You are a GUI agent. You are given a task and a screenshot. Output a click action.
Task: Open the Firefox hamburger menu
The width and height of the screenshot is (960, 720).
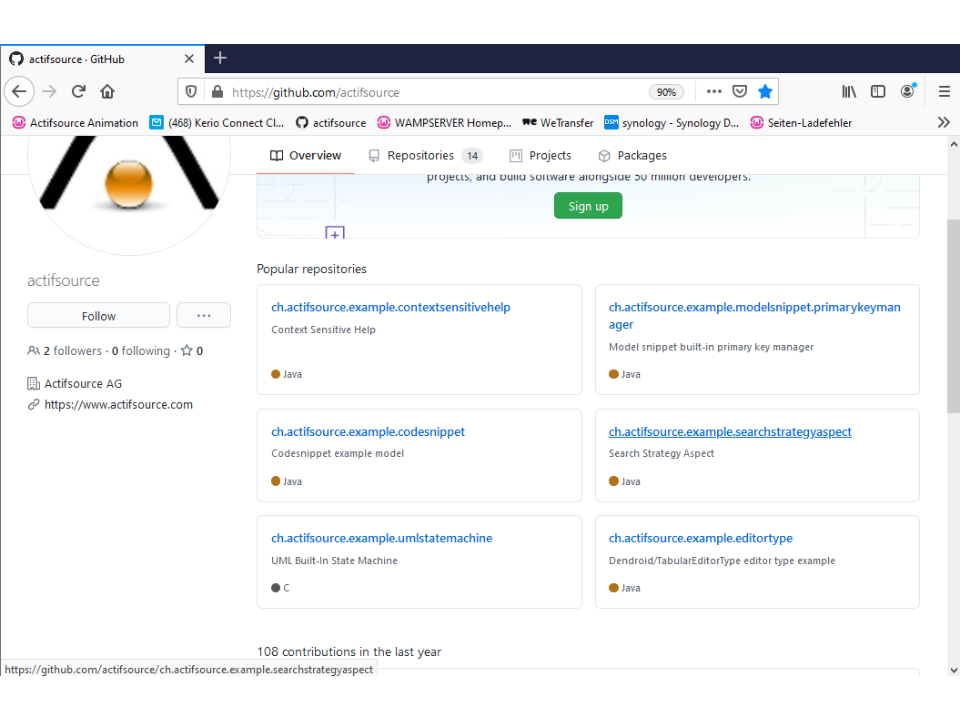coord(943,92)
